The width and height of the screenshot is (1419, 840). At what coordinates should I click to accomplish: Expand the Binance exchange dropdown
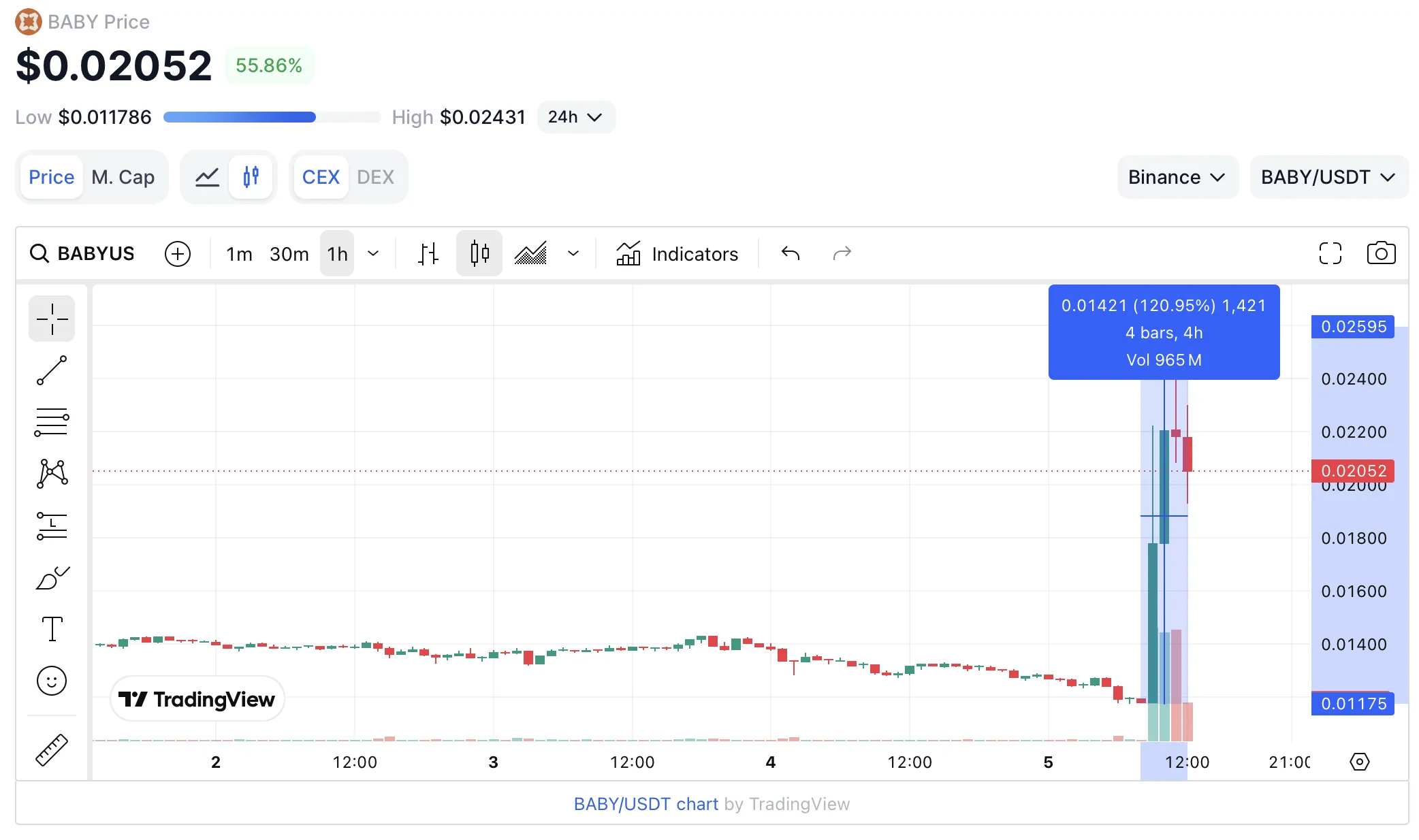[1177, 177]
